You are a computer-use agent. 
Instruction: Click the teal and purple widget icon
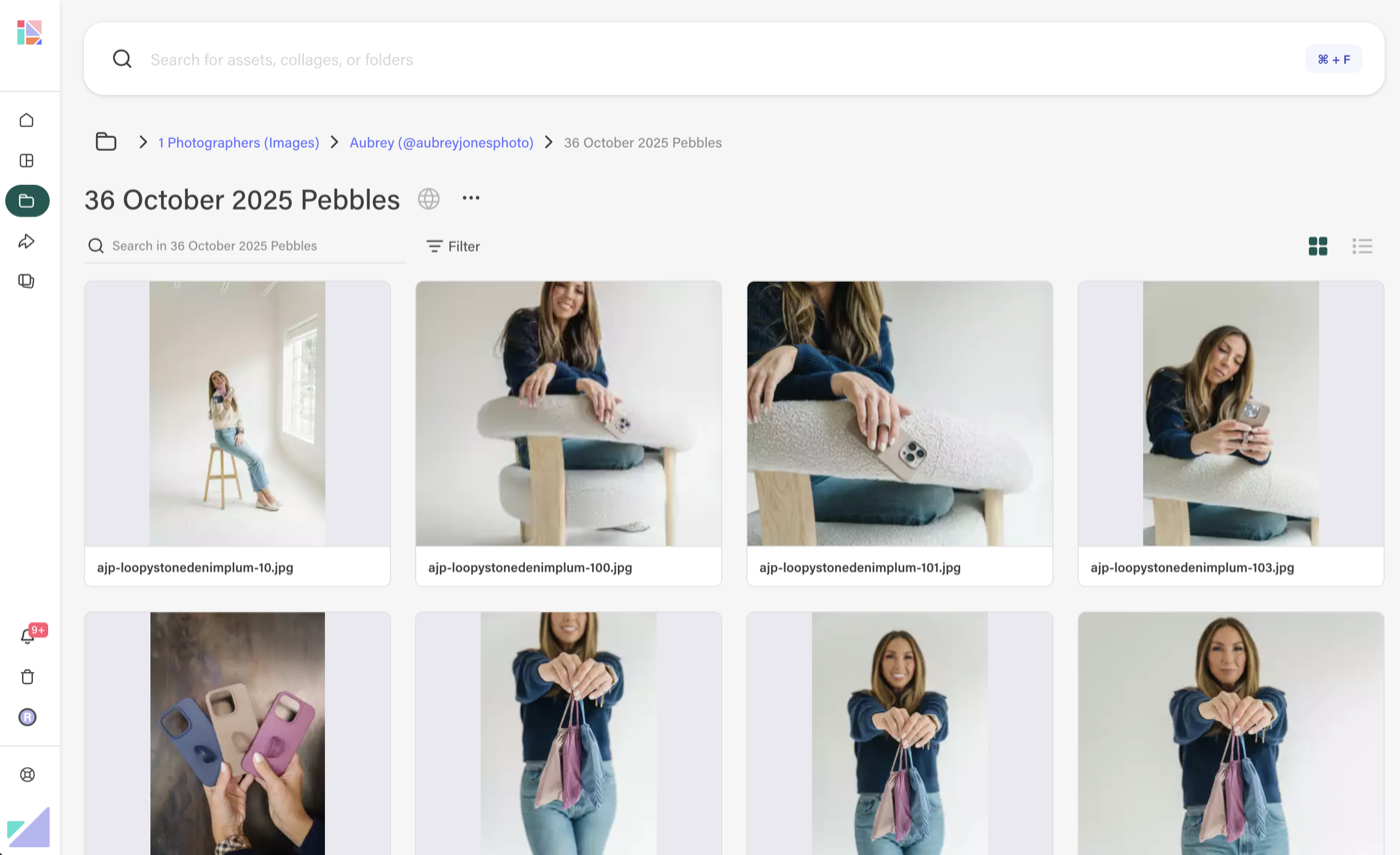coord(28,827)
